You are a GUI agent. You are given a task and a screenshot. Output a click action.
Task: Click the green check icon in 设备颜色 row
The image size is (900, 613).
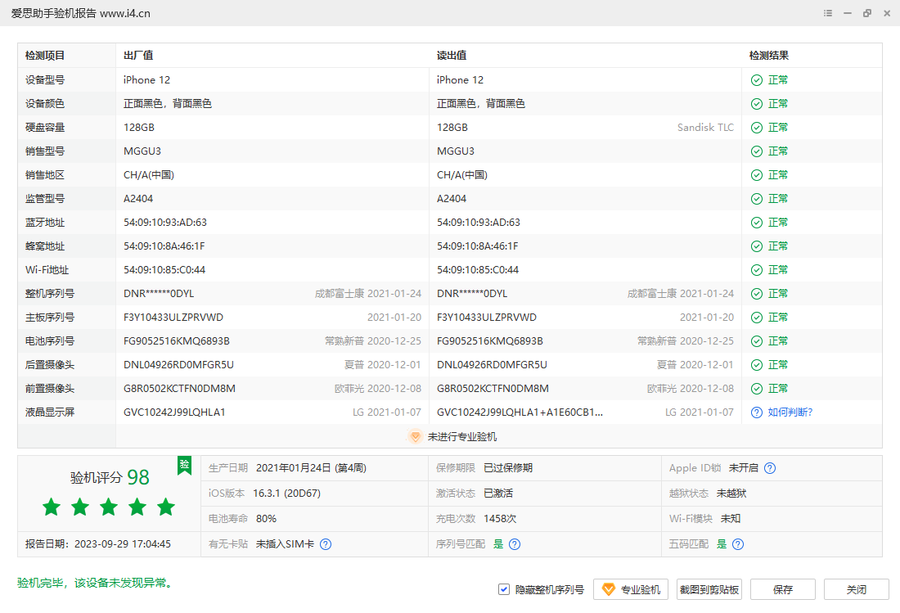[757, 104]
